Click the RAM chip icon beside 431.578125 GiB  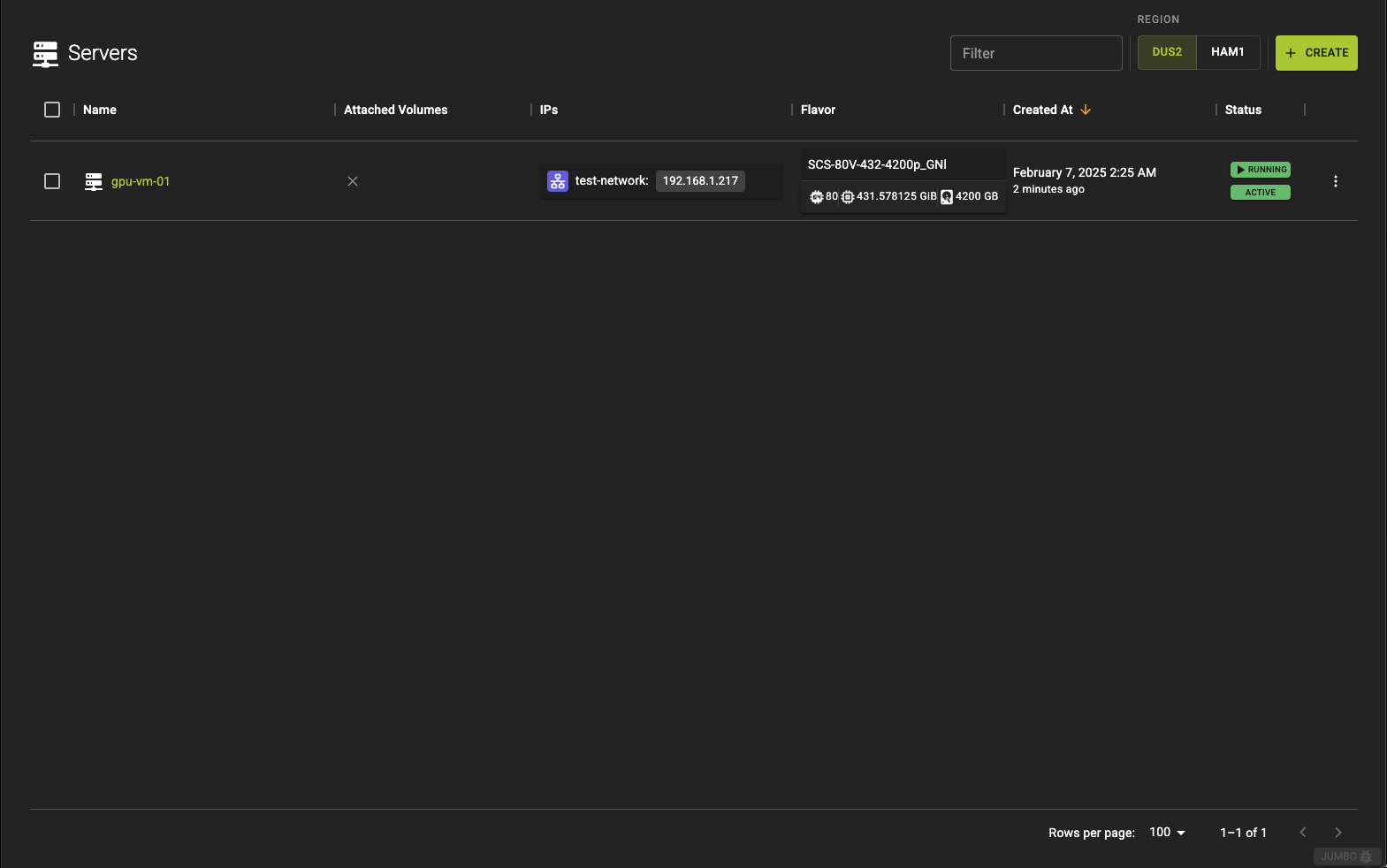[x=848, y=197]
